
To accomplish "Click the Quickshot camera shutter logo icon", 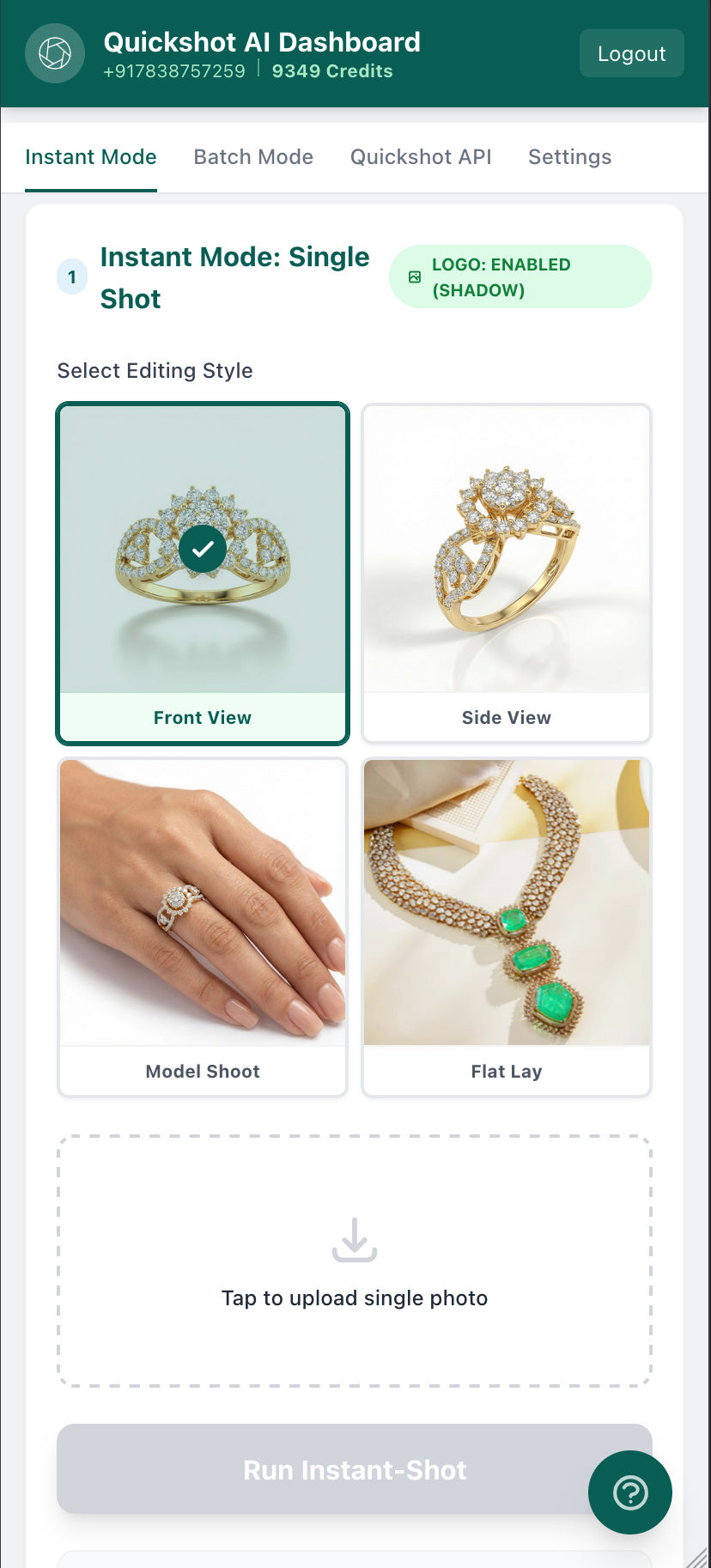I will click(55, 53).
